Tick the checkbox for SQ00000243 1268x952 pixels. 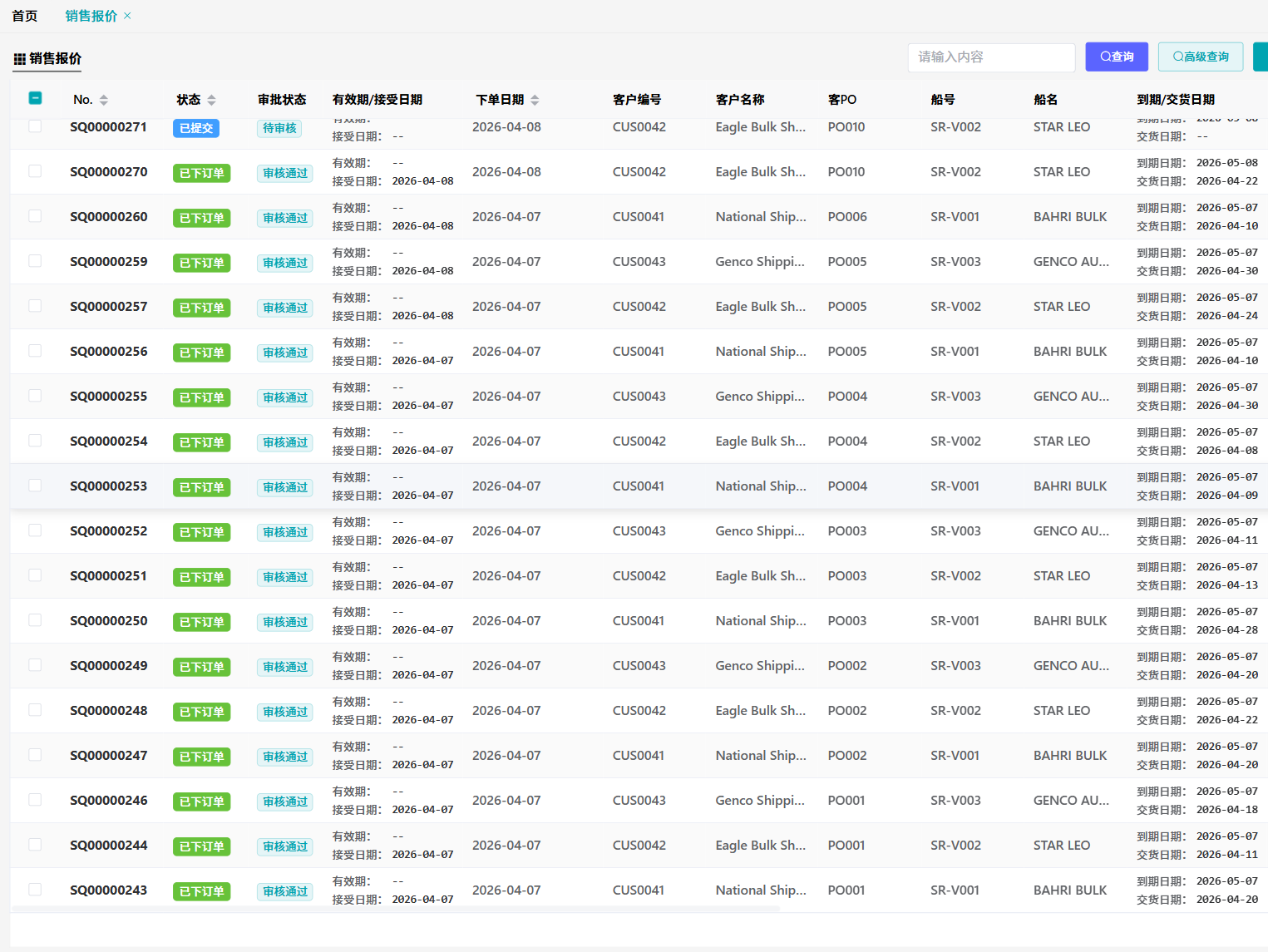click(x=35, y=890)
